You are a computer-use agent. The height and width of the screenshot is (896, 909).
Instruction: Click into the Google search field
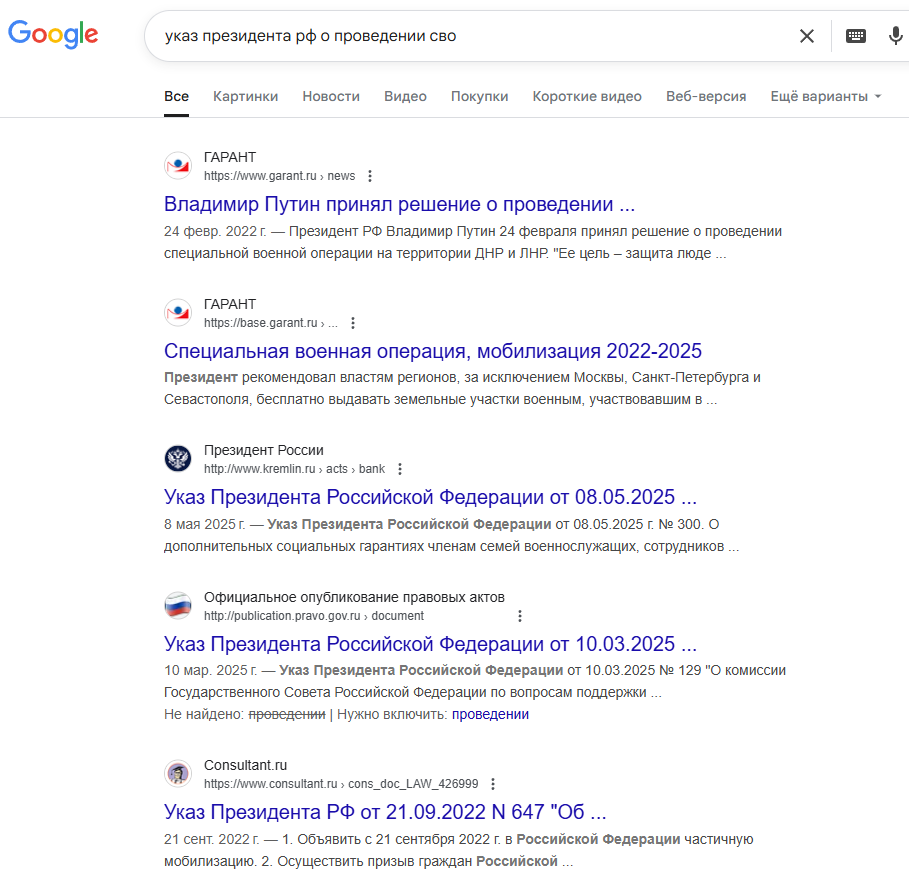coord(470,36)
